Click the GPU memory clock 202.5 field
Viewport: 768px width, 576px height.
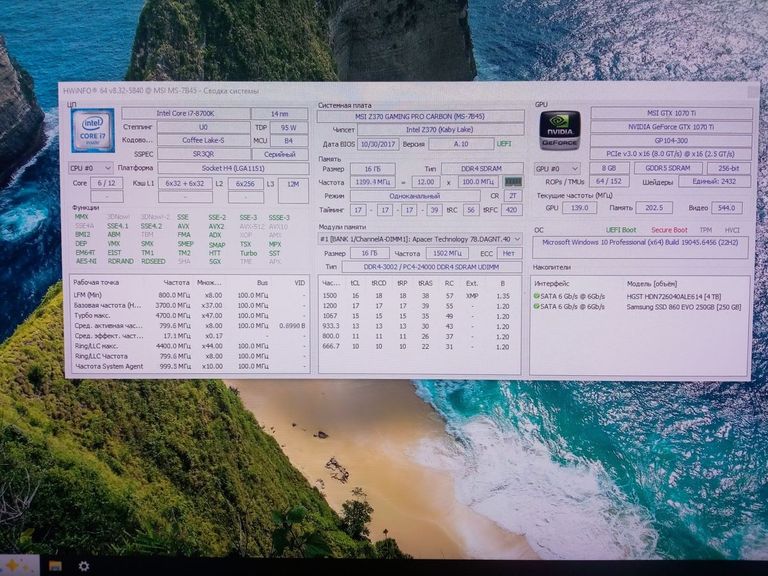click(x=654, y=208)
